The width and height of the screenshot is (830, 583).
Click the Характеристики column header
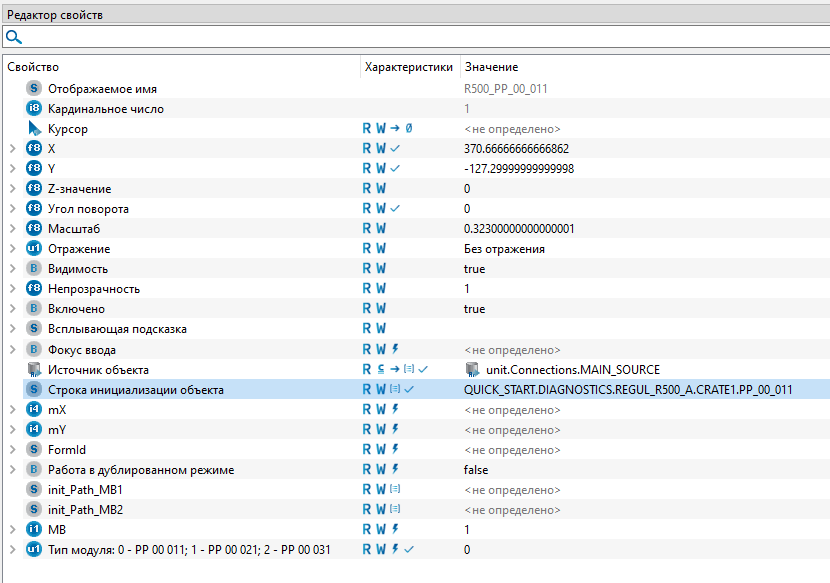click(x=408, y=67)
